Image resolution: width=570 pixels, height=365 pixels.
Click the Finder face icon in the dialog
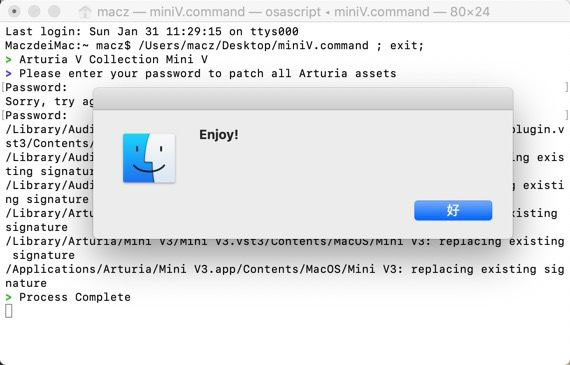[149, 158]
